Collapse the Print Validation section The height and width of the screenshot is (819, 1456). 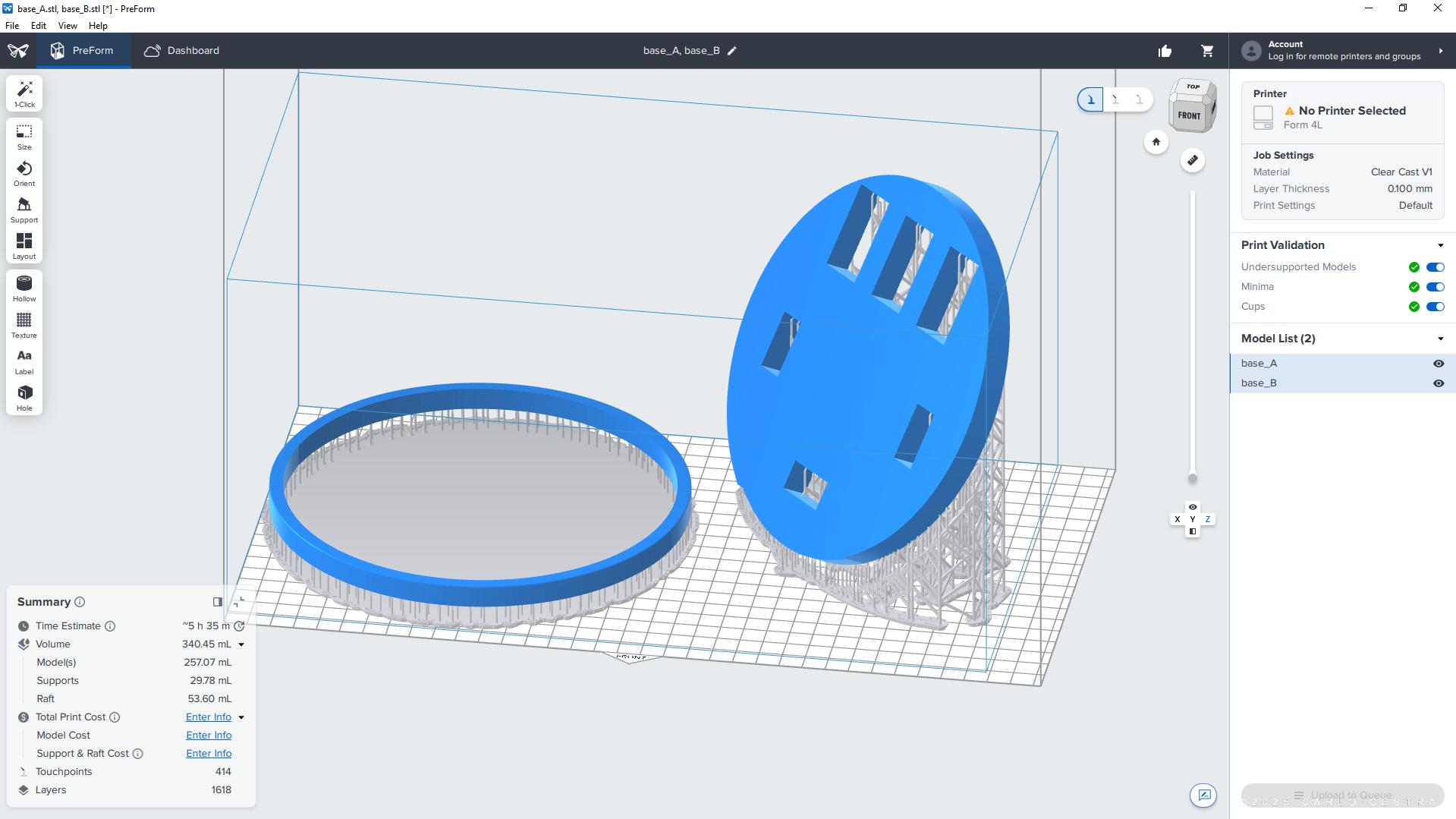pyautogui.click(x=1440, y=245)
